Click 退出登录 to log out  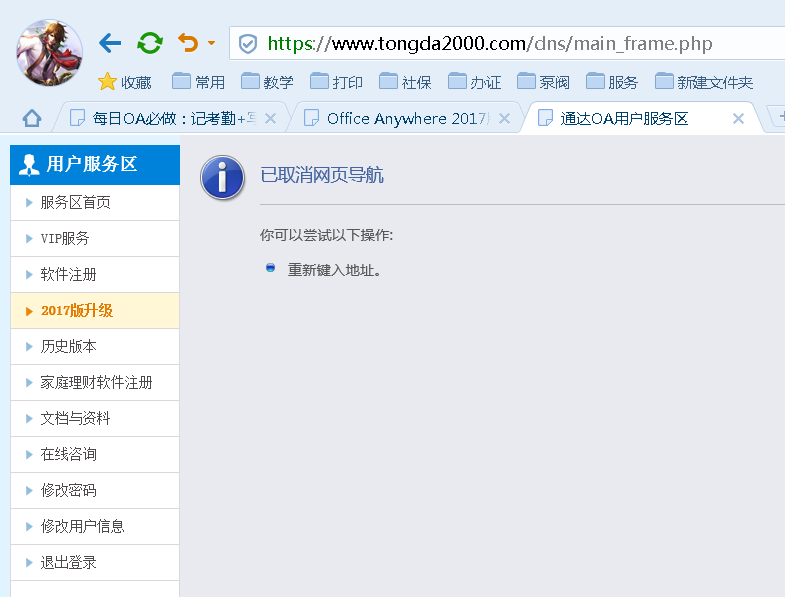(69, 563)
